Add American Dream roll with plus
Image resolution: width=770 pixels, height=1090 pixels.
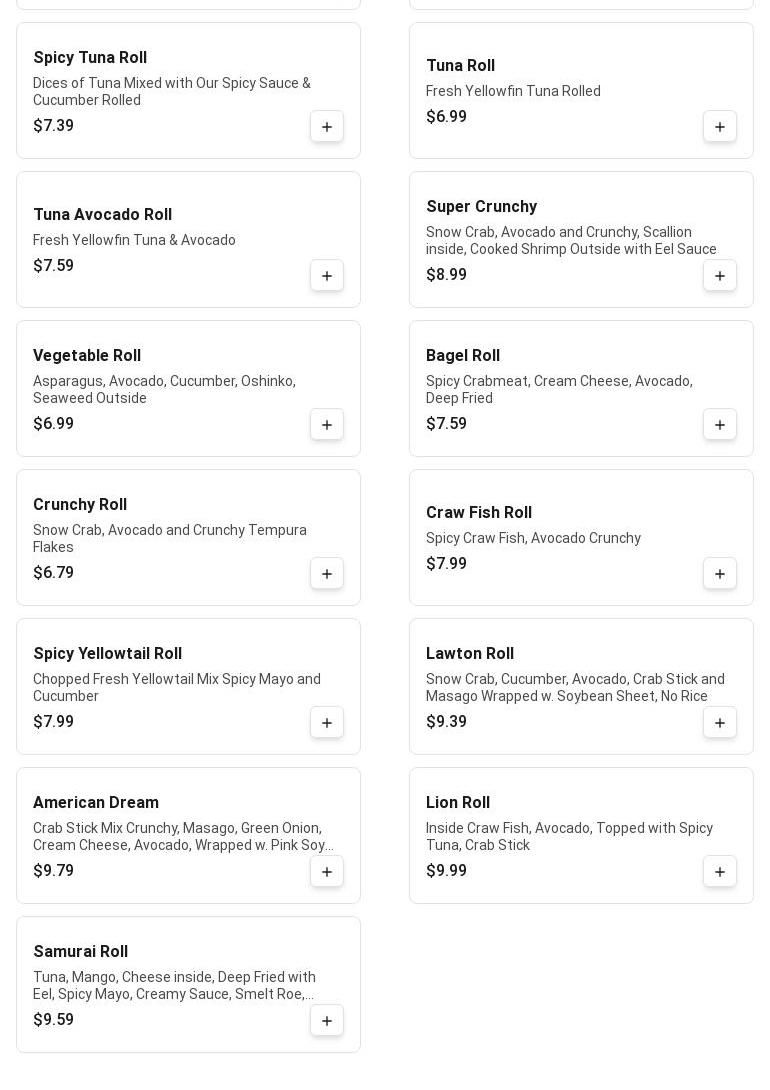click(327, 872)
